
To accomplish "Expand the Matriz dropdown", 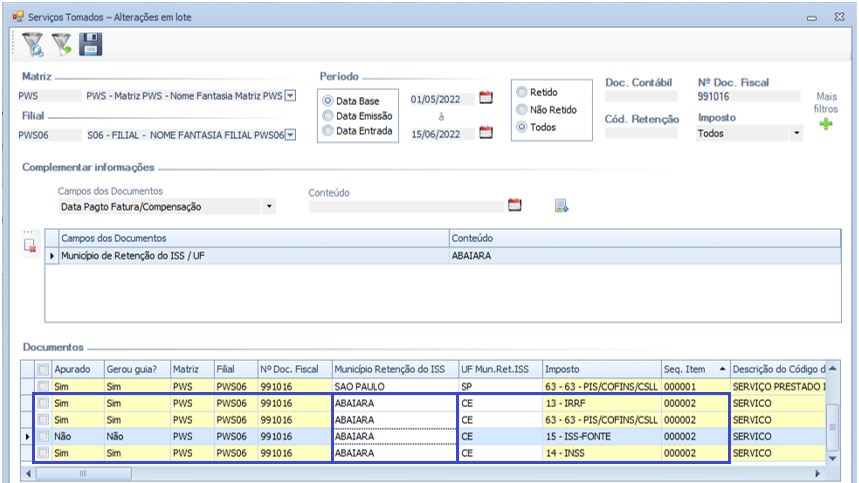I will 290,96.
